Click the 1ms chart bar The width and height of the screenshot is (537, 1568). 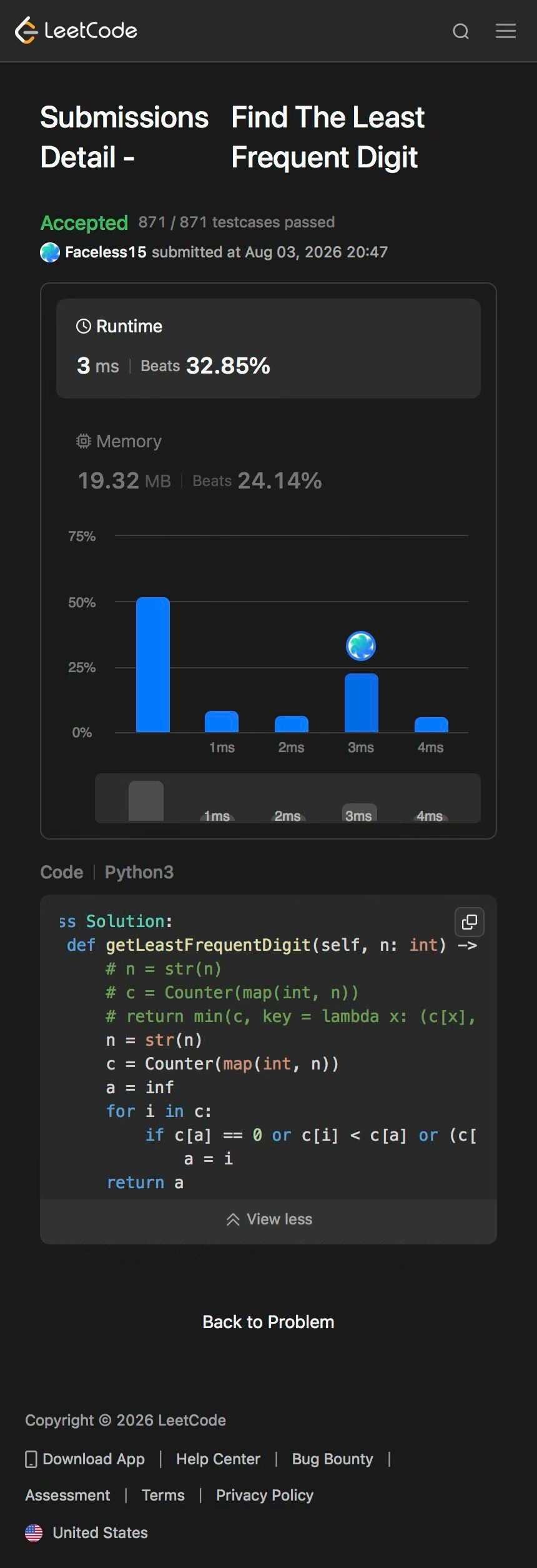click(222, 722)
